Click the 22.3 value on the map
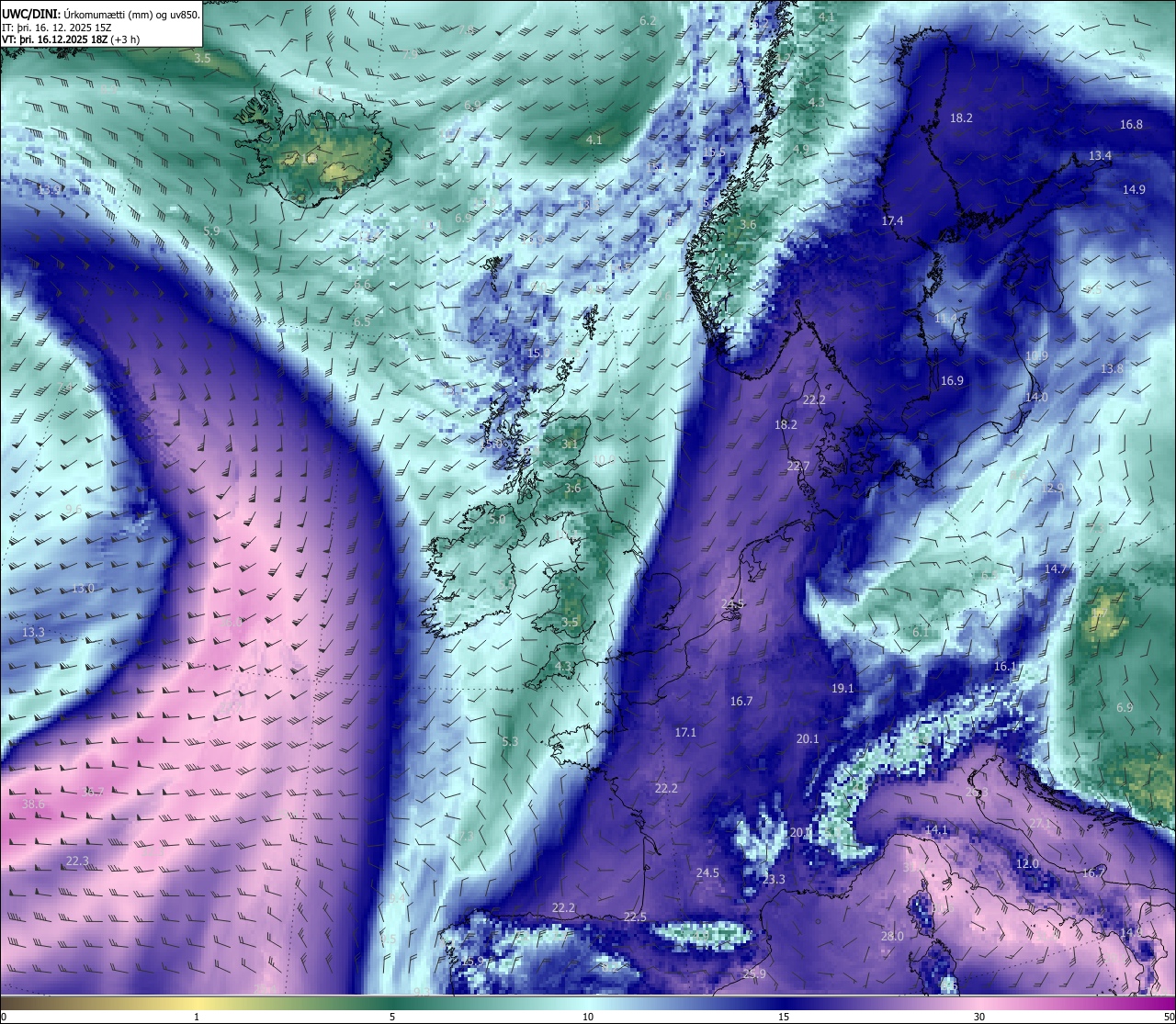This screenshot has width=1176, height=1024. click(x=77, y=861)
